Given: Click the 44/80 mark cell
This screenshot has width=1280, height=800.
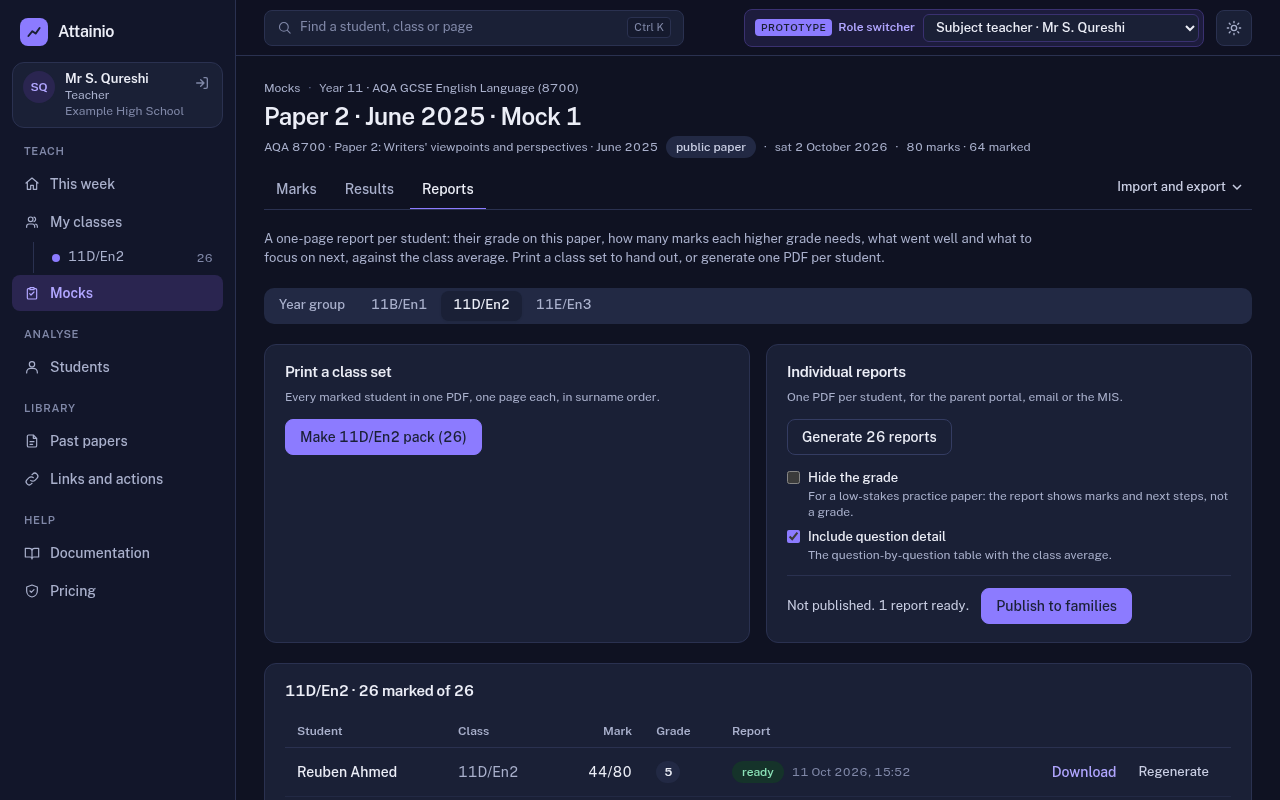Looking at the screenshot, I should (610, 772).
